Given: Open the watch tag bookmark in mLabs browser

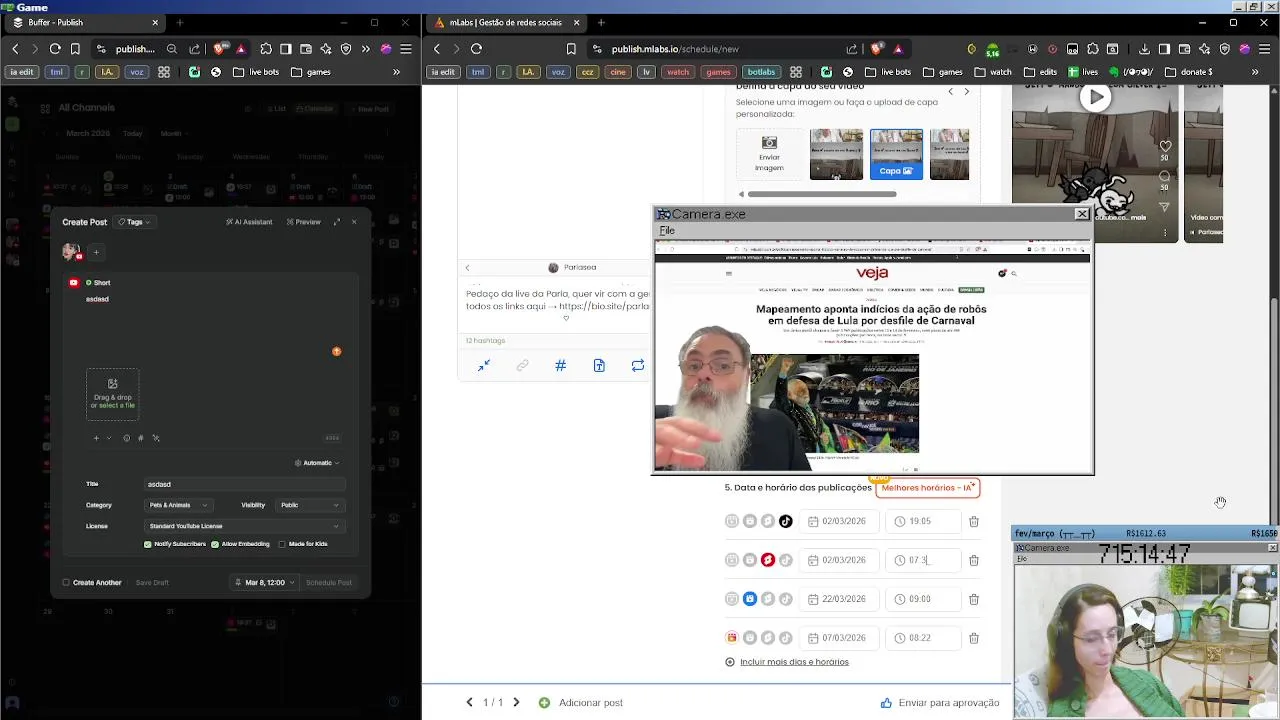Looking at the screenshot, I should point(678,72).
